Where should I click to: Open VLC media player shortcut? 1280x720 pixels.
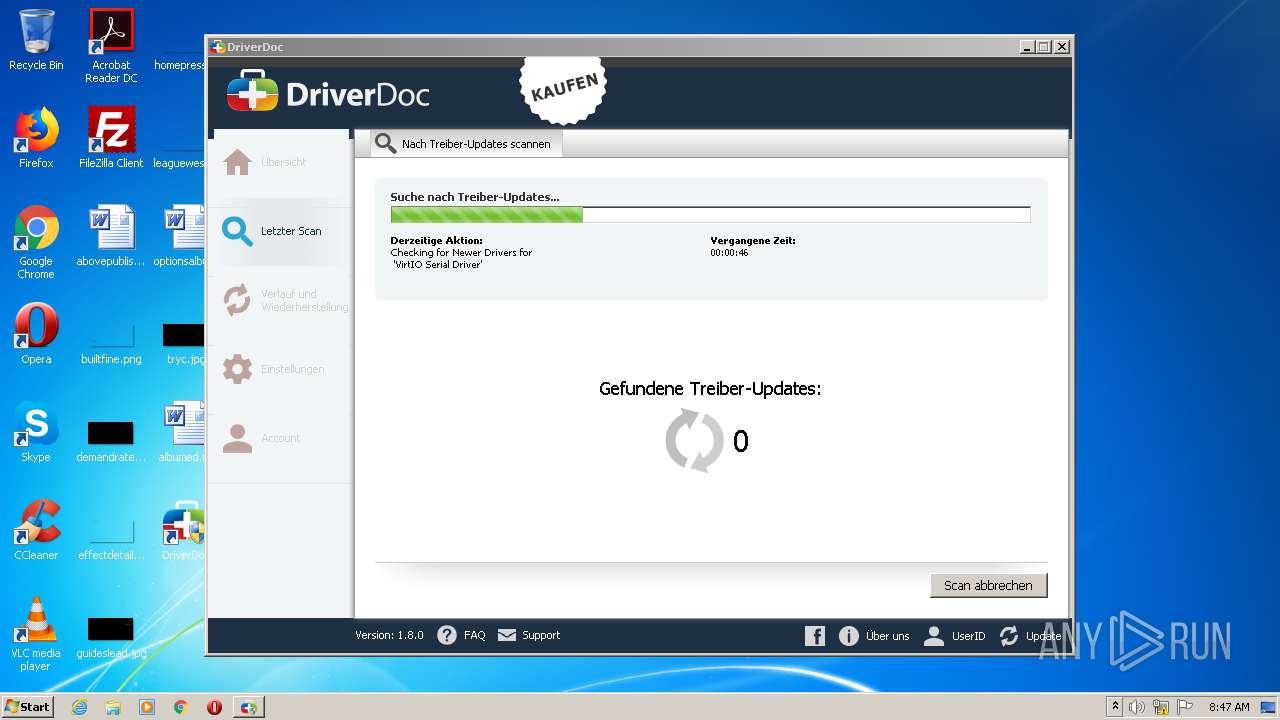pos(36,635)
